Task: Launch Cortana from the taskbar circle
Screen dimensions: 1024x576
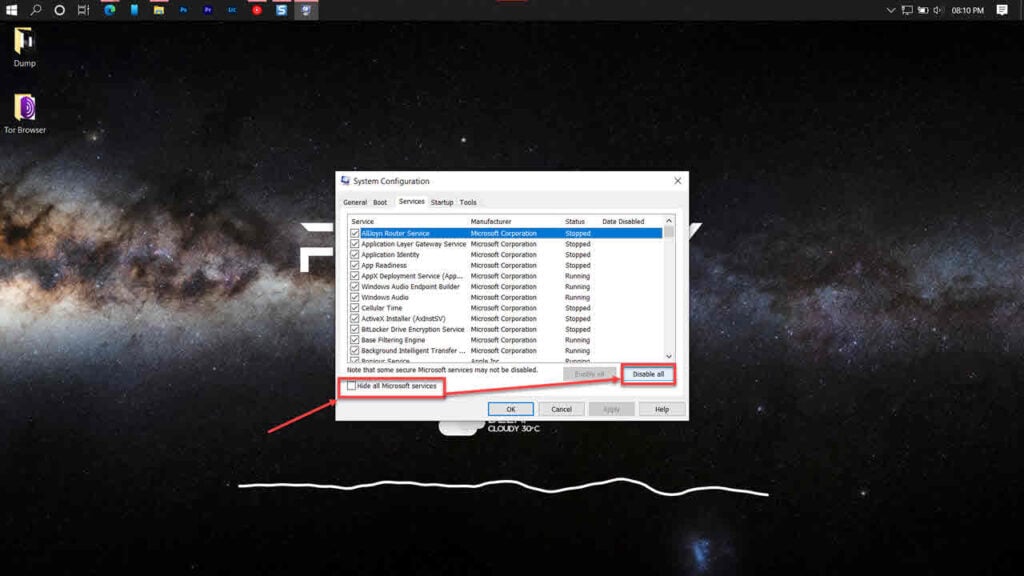Action: pos(59,10)
